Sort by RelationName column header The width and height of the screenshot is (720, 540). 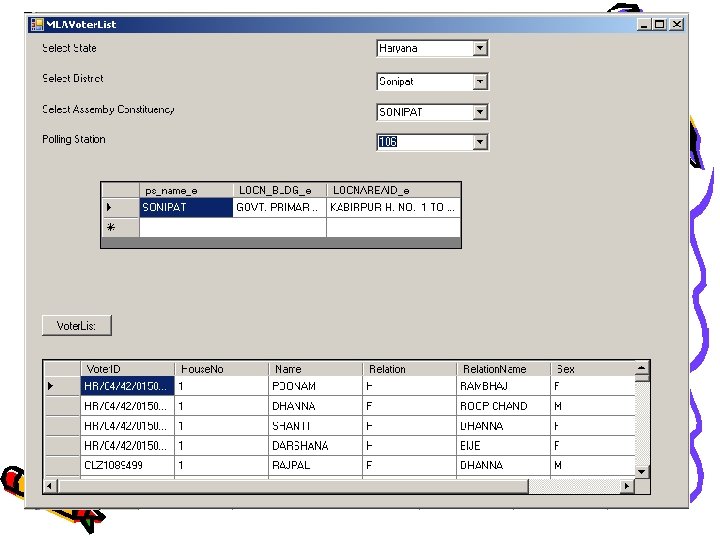coord(504,369)
